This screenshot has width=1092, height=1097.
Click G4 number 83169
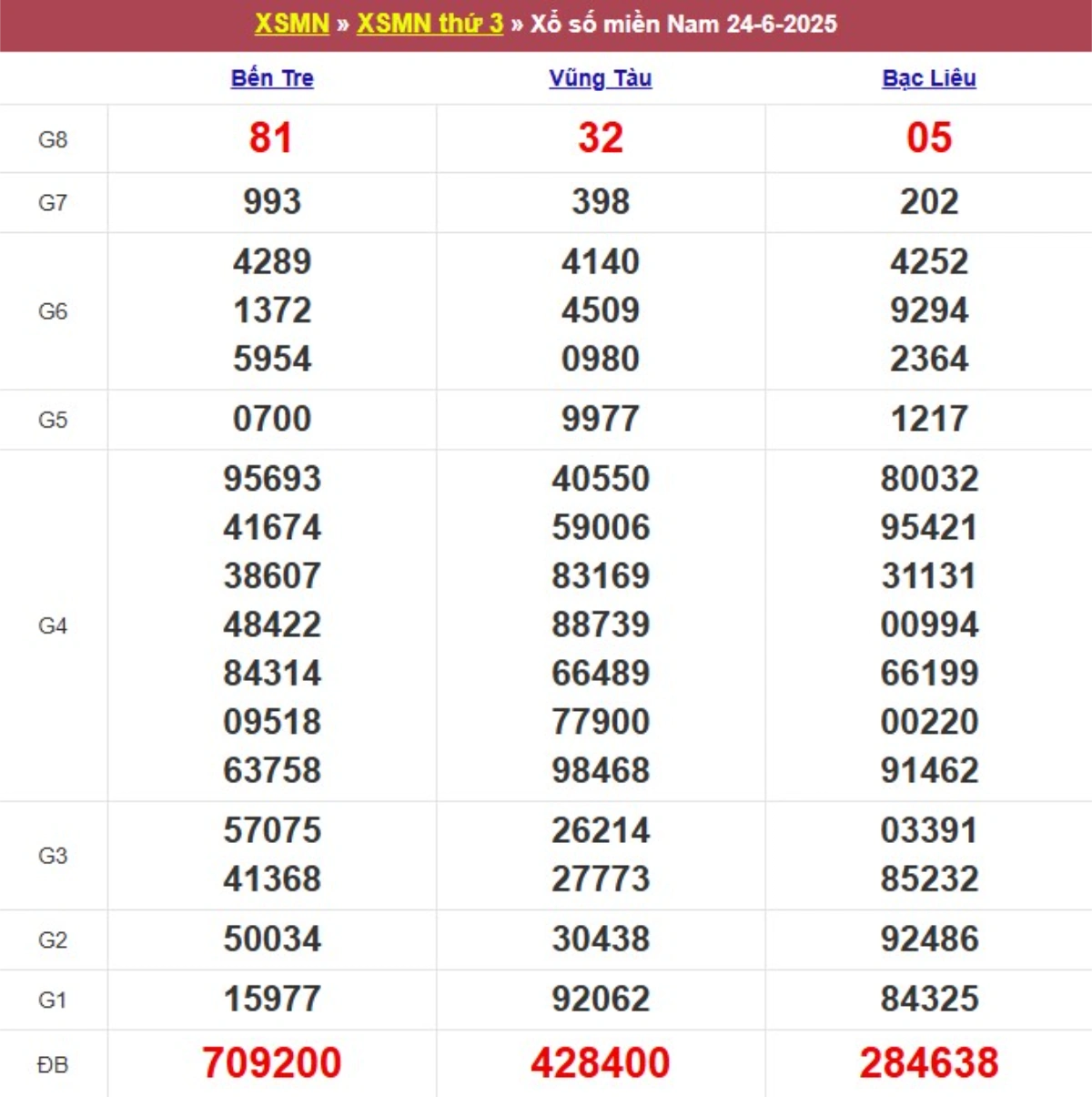pyautogui.click(x=601, y=576)
